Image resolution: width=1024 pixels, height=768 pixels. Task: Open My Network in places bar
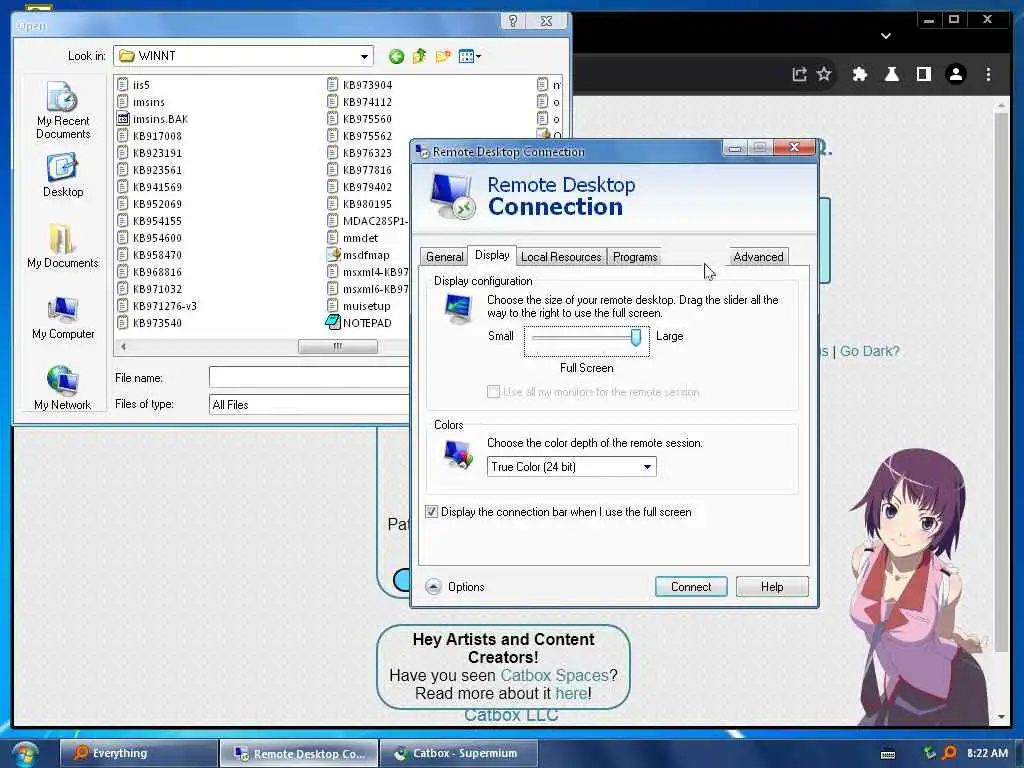63,388
